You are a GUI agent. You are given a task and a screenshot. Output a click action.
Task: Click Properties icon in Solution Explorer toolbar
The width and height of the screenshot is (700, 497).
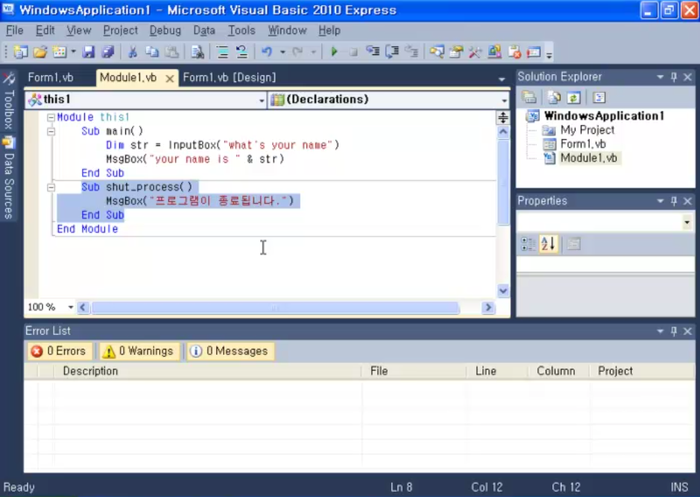529,97
